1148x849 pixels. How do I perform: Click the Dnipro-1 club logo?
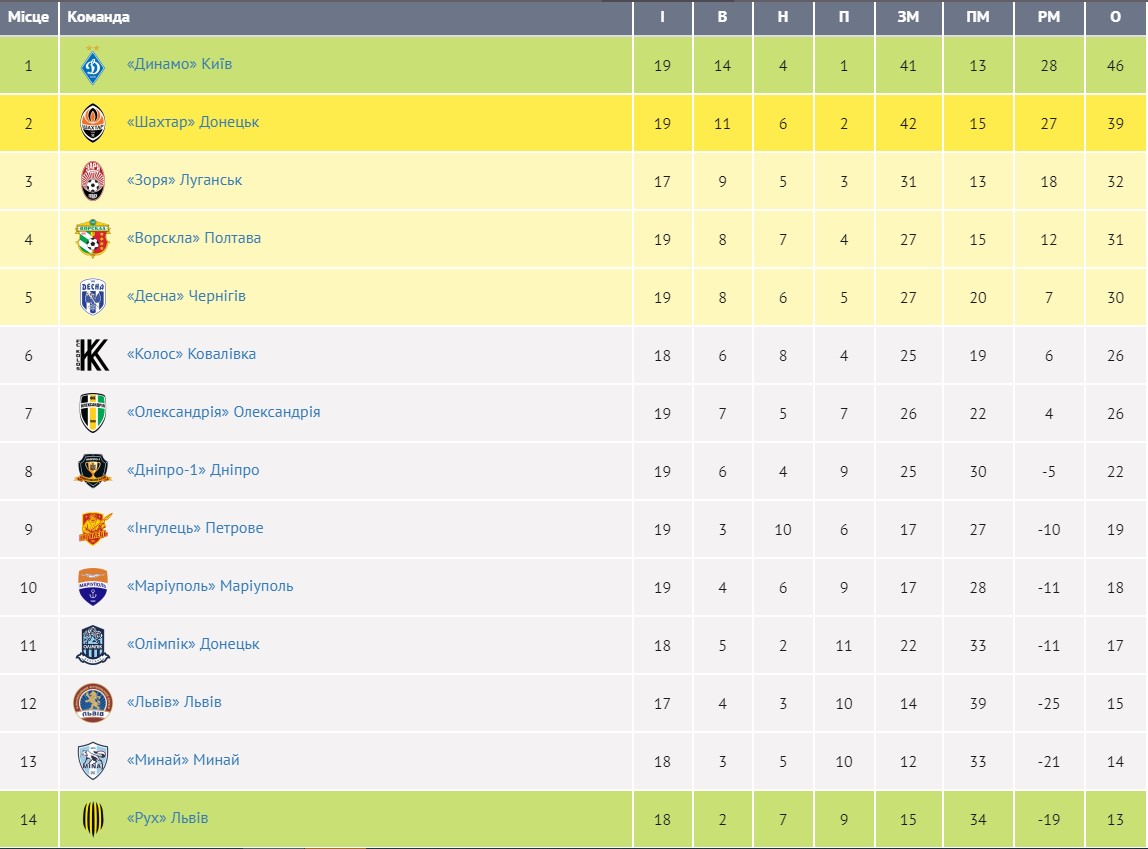coord(93,470)
